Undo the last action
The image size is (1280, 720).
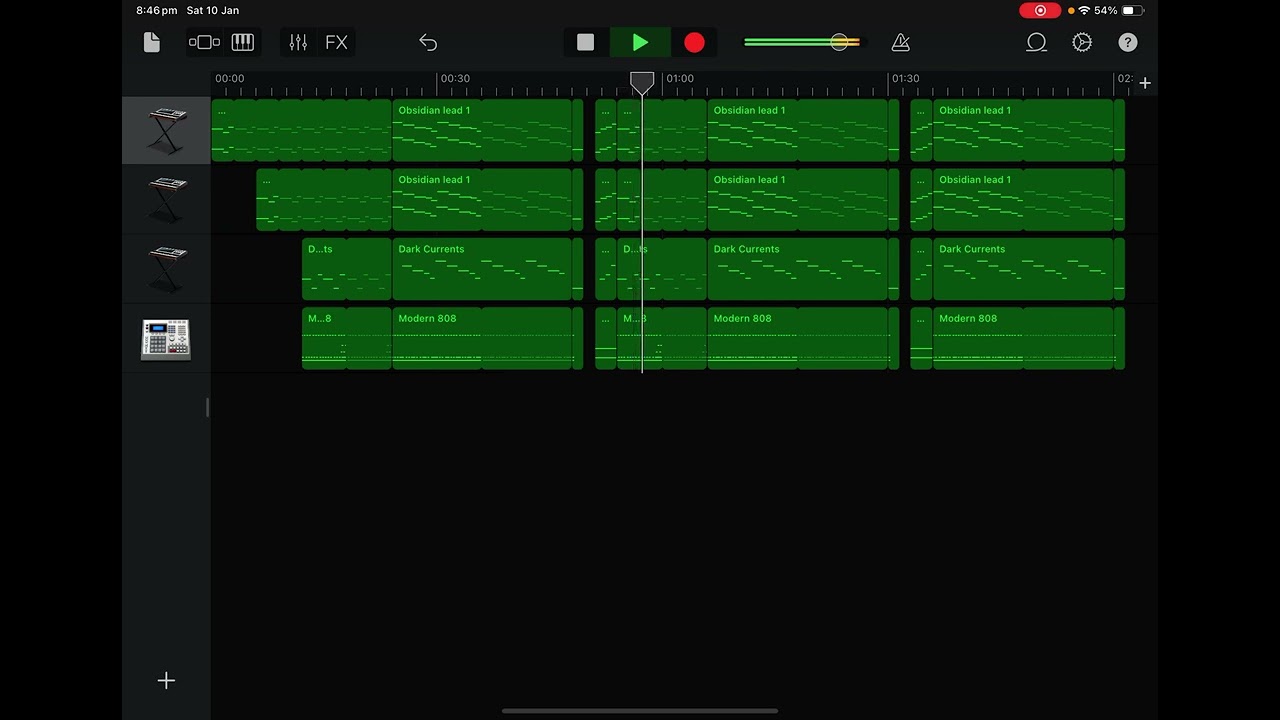tap(428, 42)
